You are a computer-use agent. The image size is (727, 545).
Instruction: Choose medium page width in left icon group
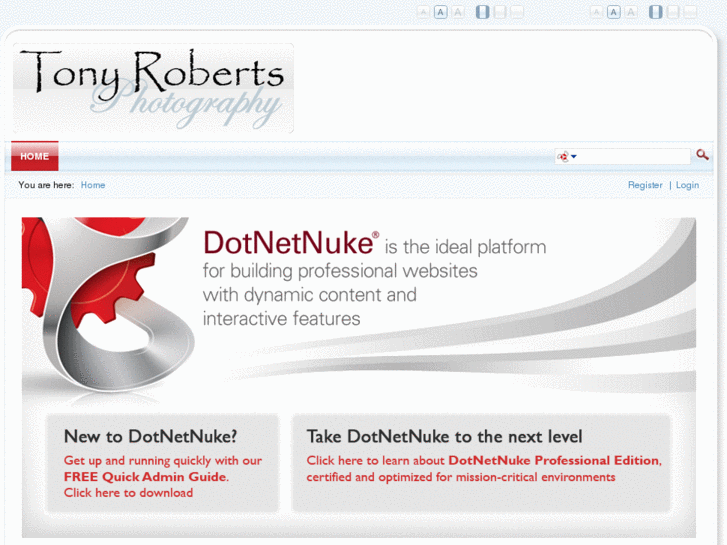point(500,12)
